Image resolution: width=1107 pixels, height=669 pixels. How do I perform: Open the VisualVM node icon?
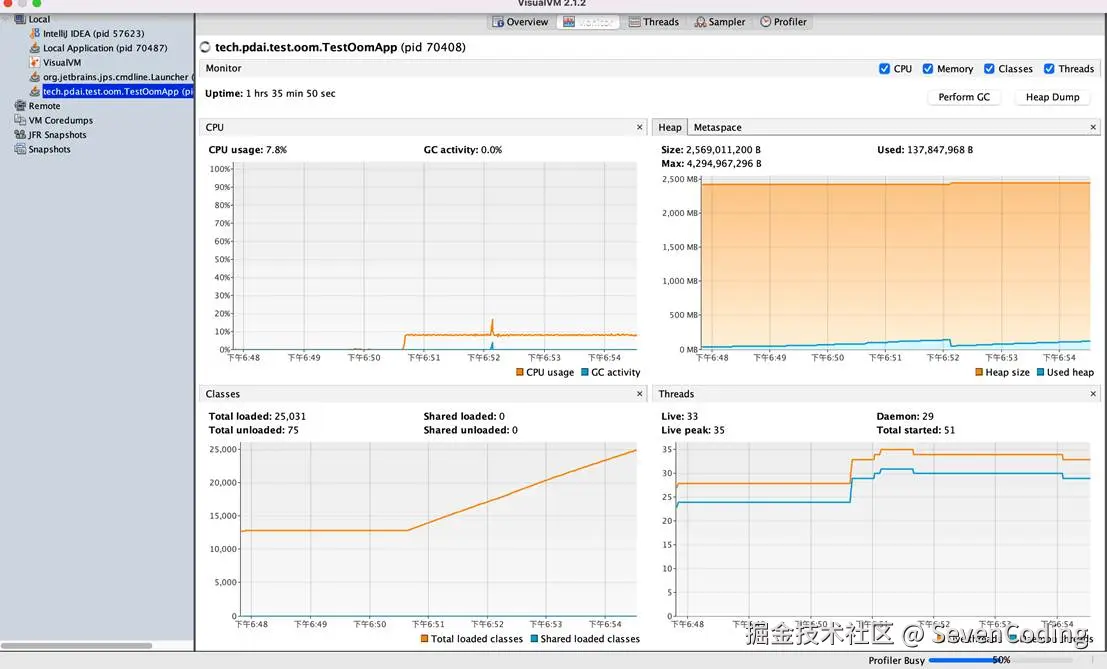pyautogui.click(x=35, y=62)
